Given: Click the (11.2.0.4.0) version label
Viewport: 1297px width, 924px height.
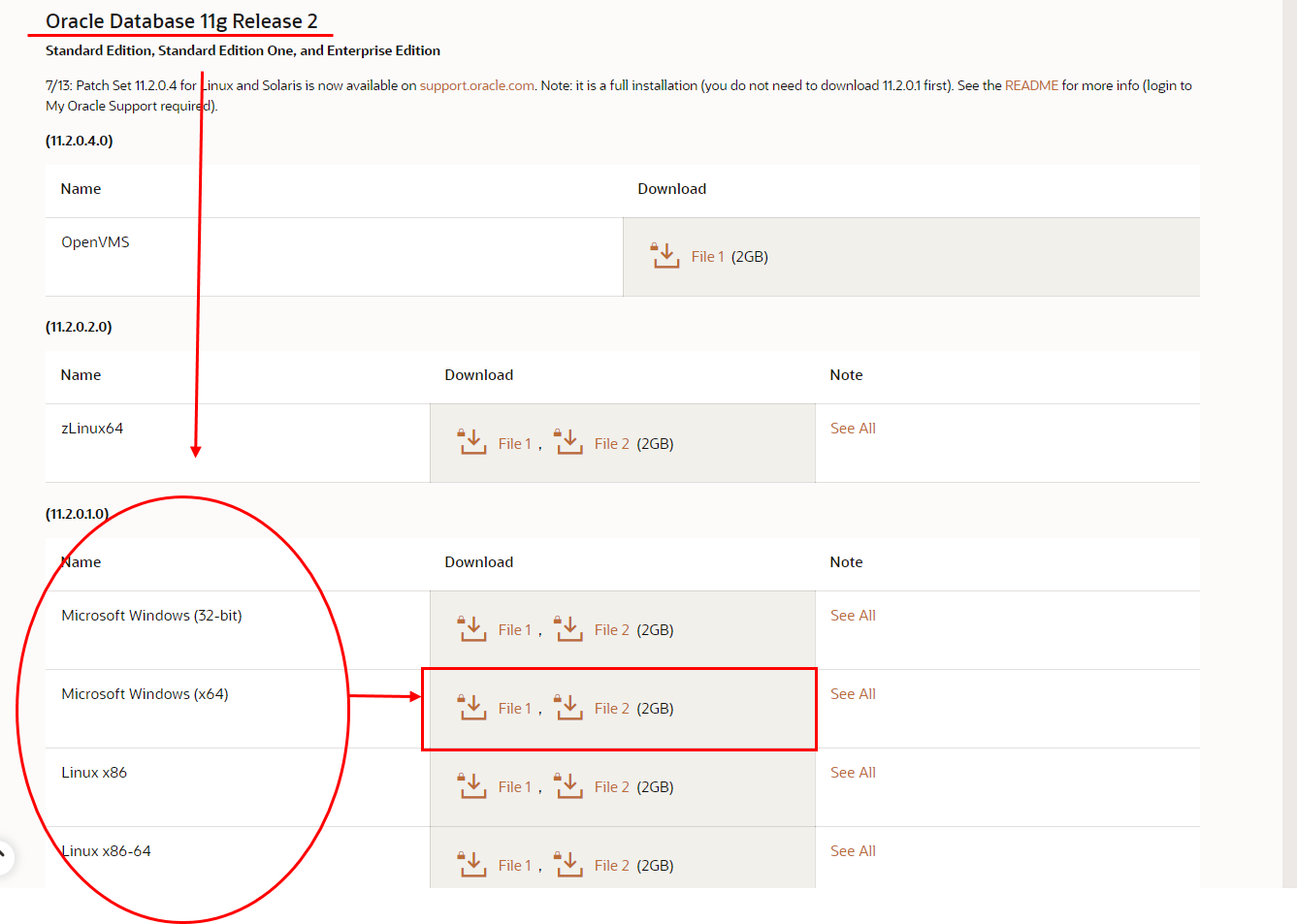Looking at the screenshot, I should 80,141.
